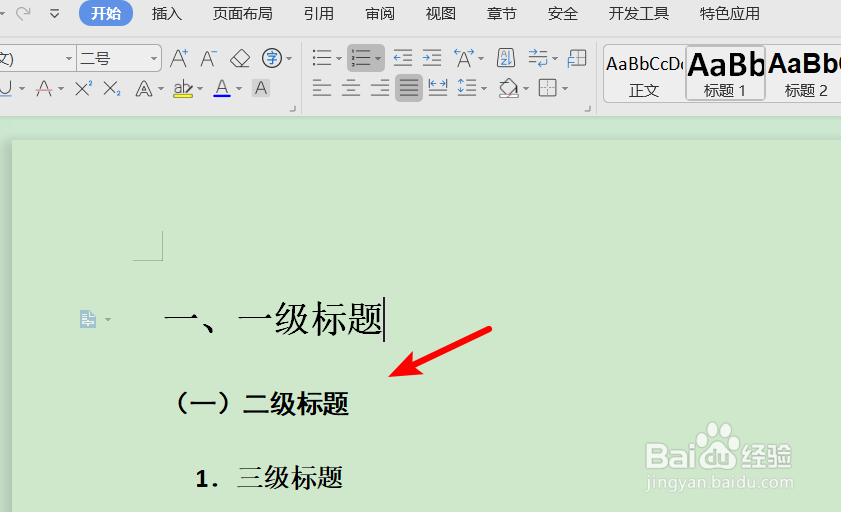Click the sort A-Z icon
This screenshot has height=512, width=841.
point(506,58)
